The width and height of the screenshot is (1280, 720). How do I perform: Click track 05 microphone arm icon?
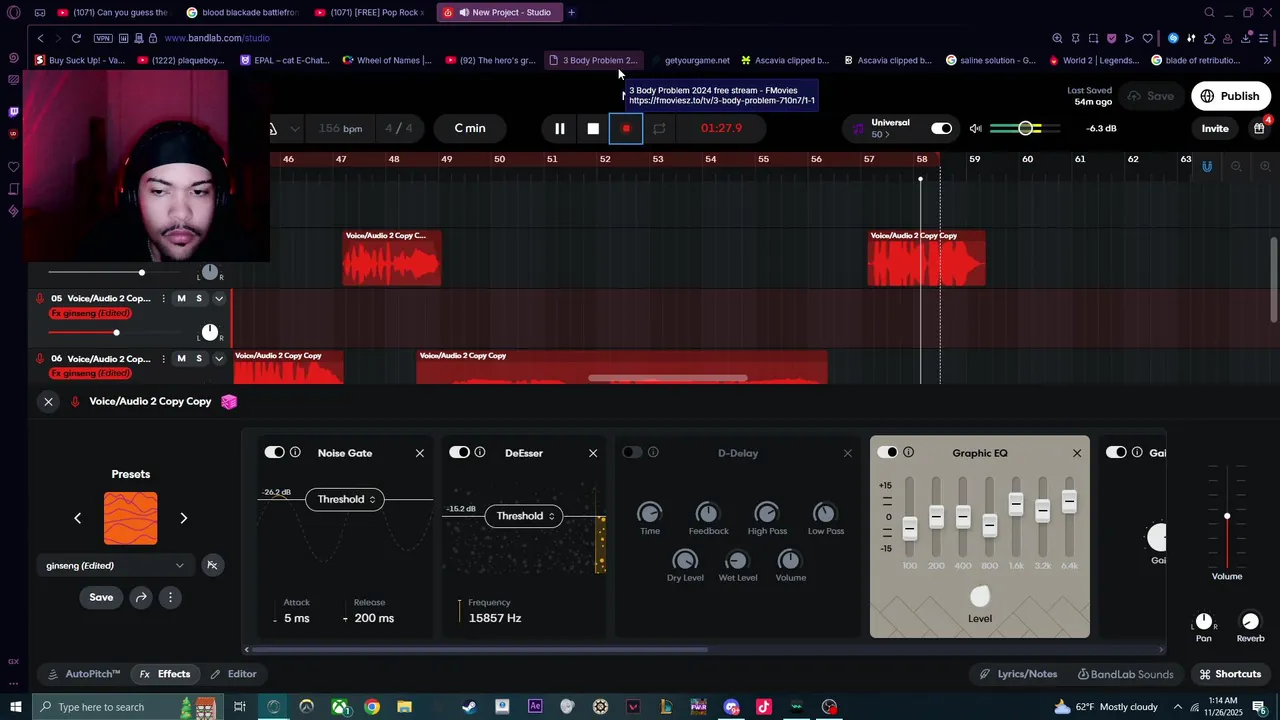coord(40,298)
